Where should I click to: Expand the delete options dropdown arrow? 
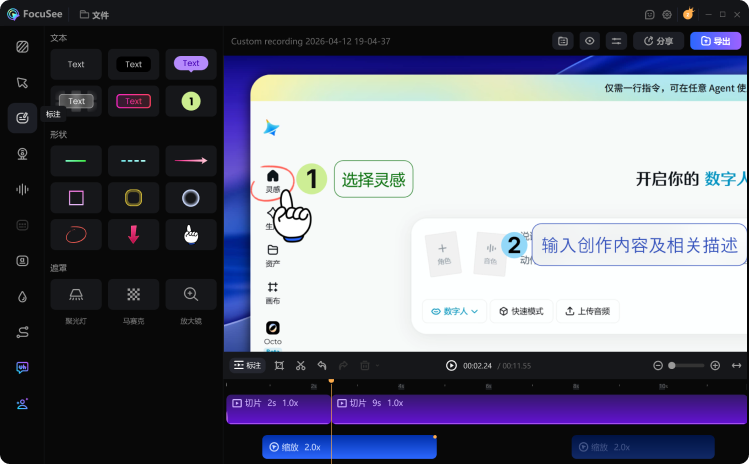tap(377, 366)
